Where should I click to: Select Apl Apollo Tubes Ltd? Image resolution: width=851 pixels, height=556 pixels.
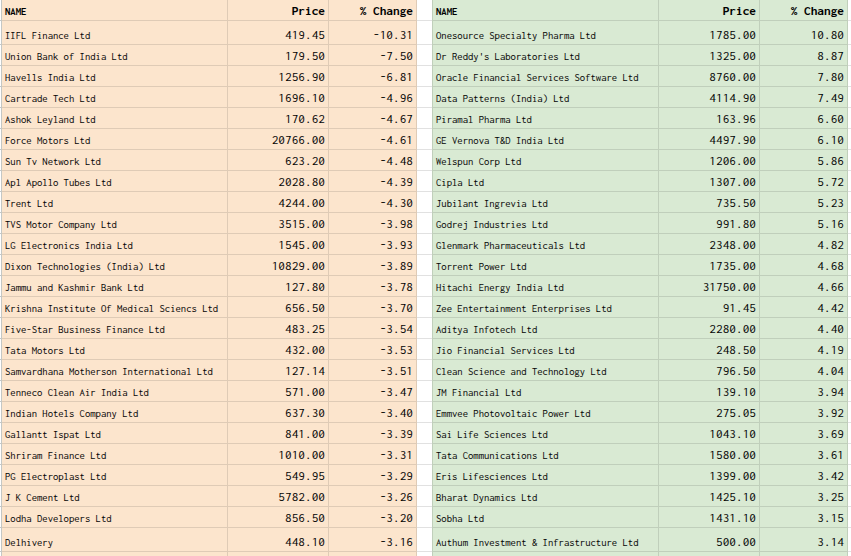pos(58,183)
